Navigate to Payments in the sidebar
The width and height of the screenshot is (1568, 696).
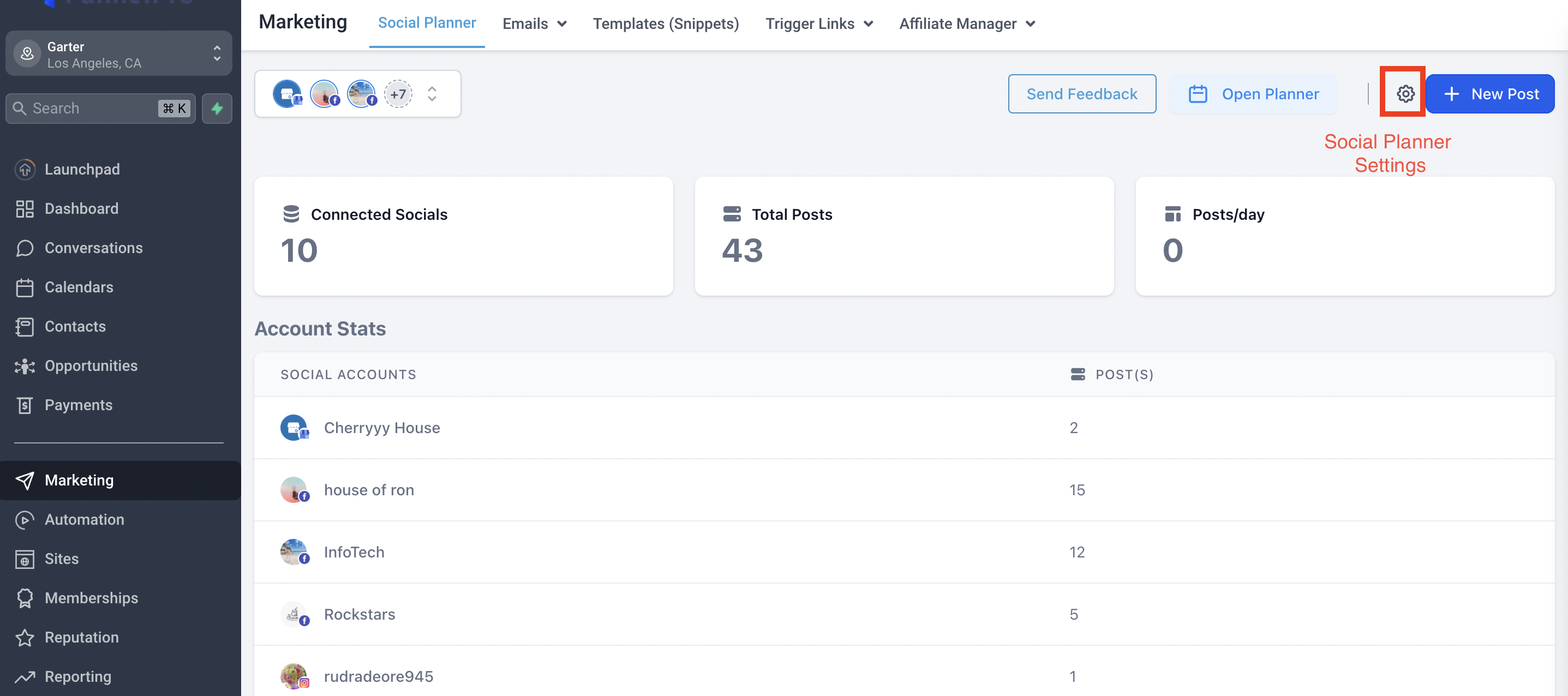pyautogui.click(x=78, y=405)
